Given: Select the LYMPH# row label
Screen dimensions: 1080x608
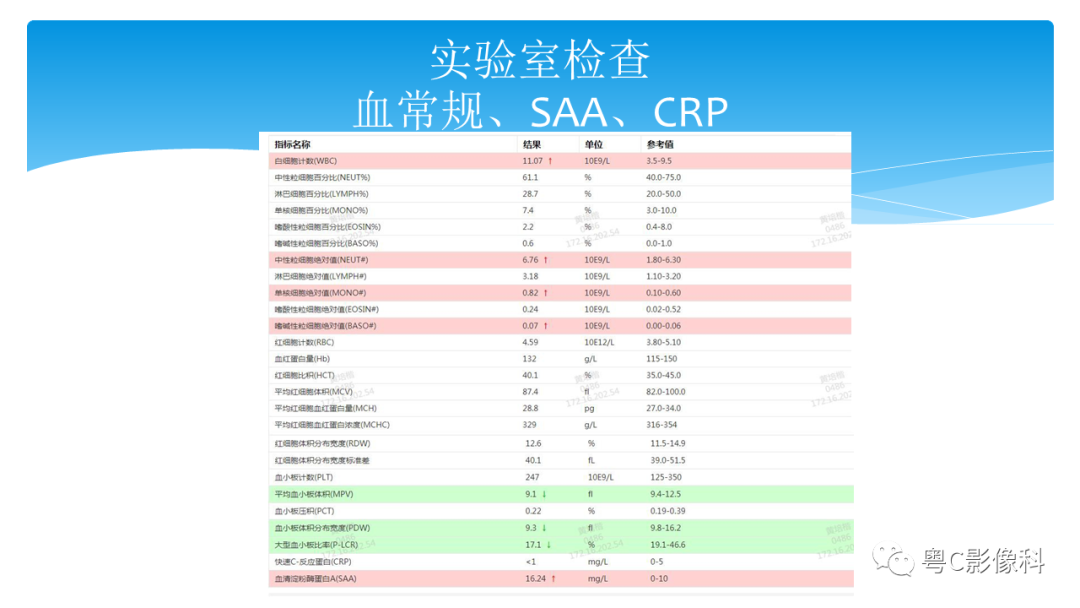Looking at the screenshot, I should click(x=320, y=277).
